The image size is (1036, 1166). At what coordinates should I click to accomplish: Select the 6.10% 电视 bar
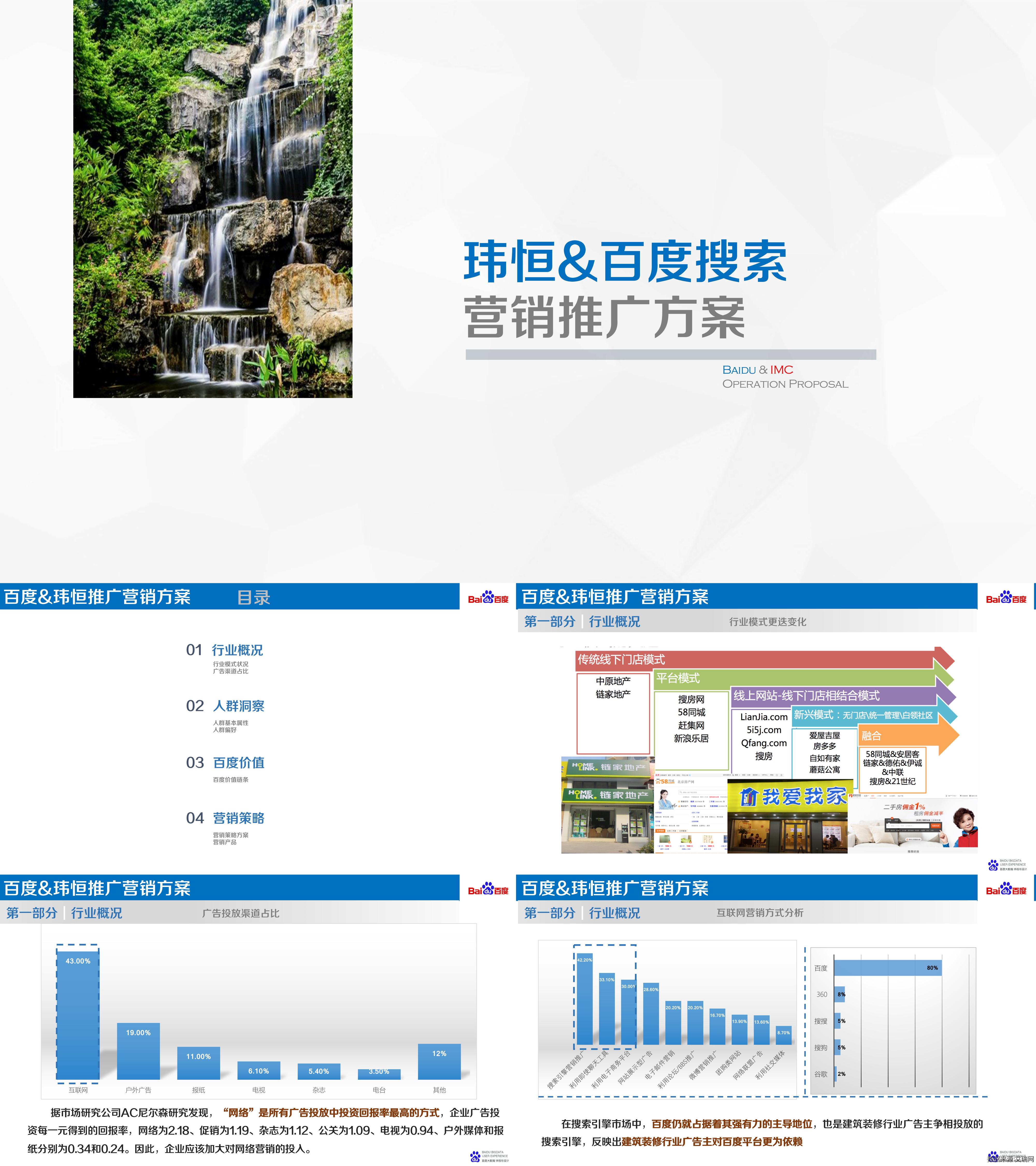click(x=259, y=1070)
